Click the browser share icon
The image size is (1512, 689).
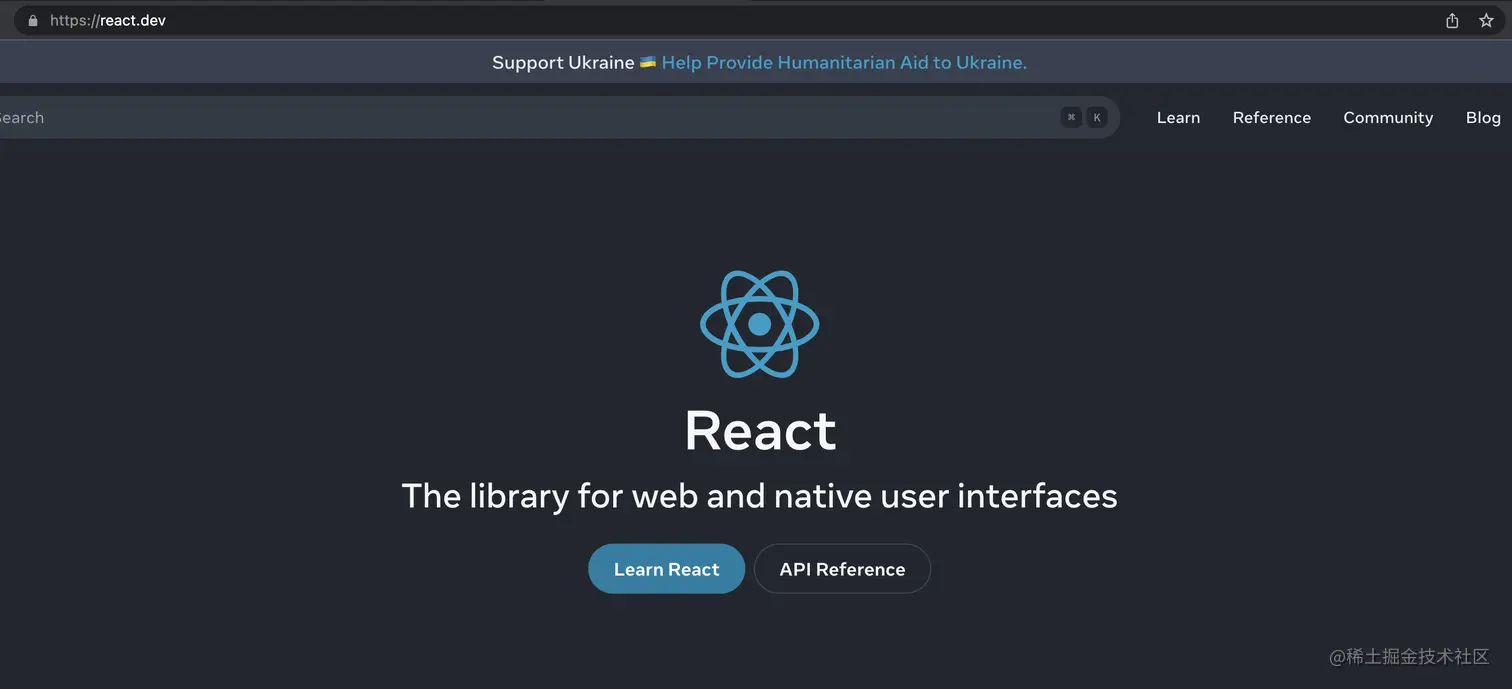point(1451,19)
